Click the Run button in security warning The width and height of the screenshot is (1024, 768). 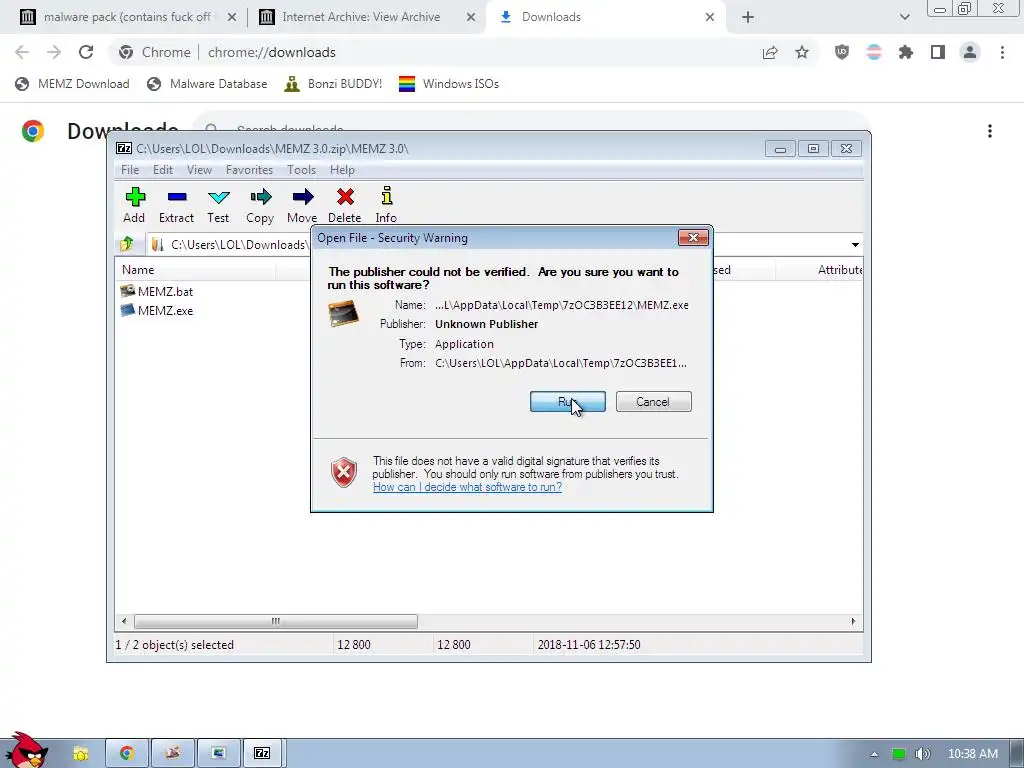click(568, 402)
